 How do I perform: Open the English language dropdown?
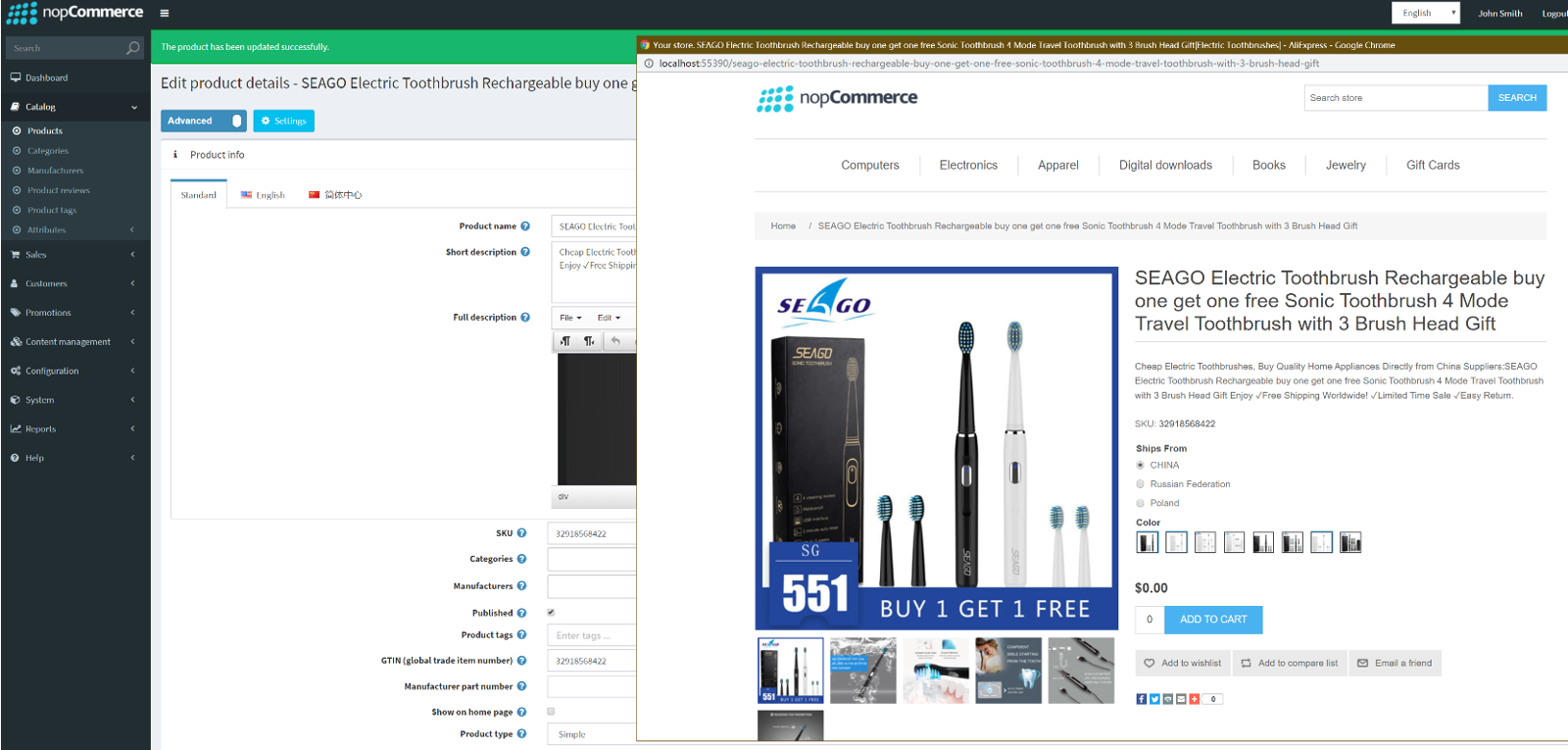tap(1426, 13)
